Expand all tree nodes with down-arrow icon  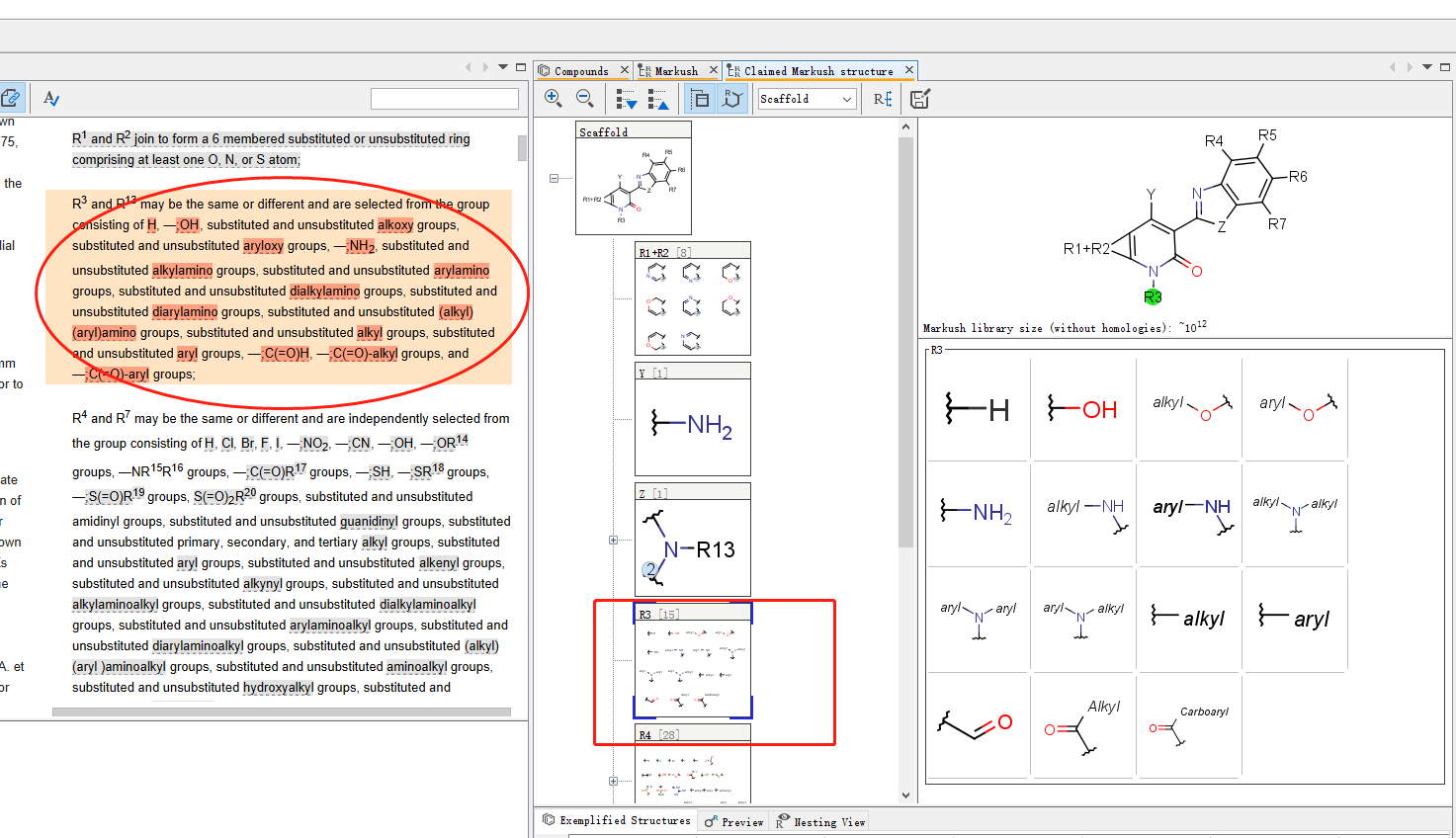(627, 99)
